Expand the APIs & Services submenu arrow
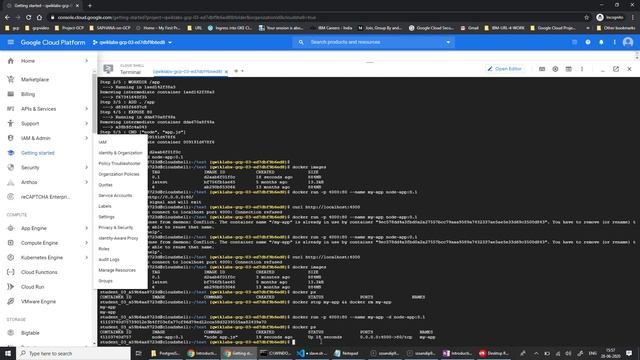 click(87, 109)
